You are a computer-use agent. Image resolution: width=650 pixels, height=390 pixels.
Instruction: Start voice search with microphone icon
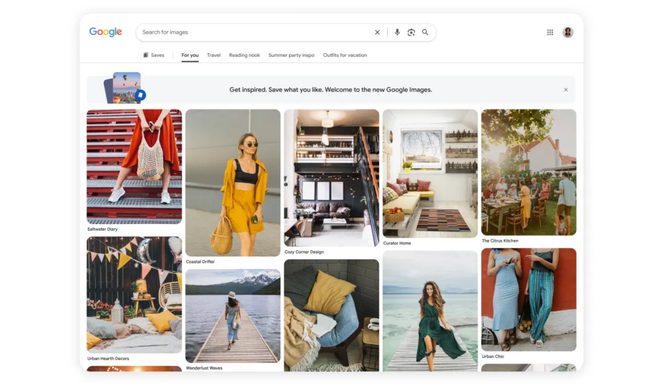pos(397,32)
